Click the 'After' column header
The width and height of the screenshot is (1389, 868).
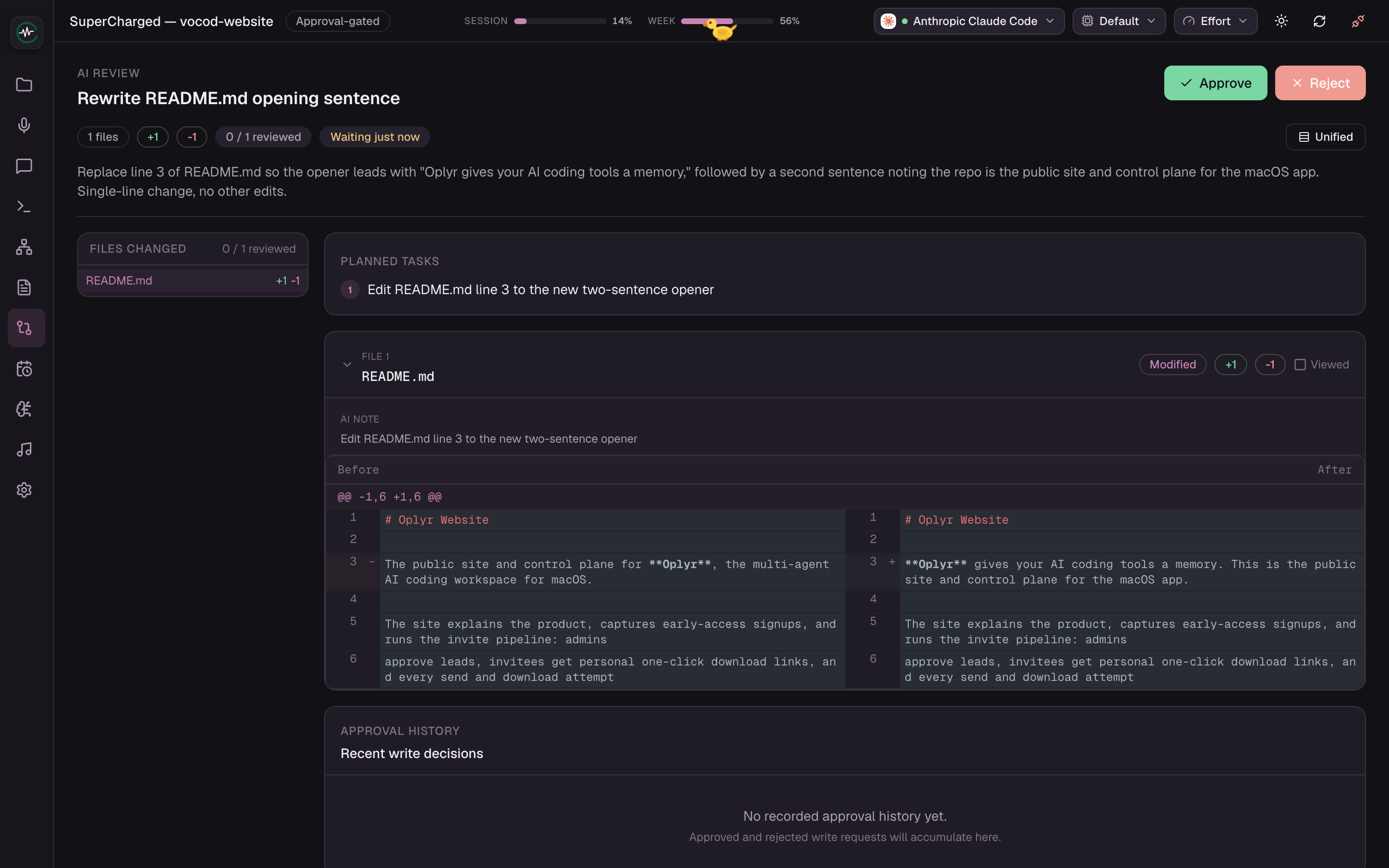[1335, 470]
